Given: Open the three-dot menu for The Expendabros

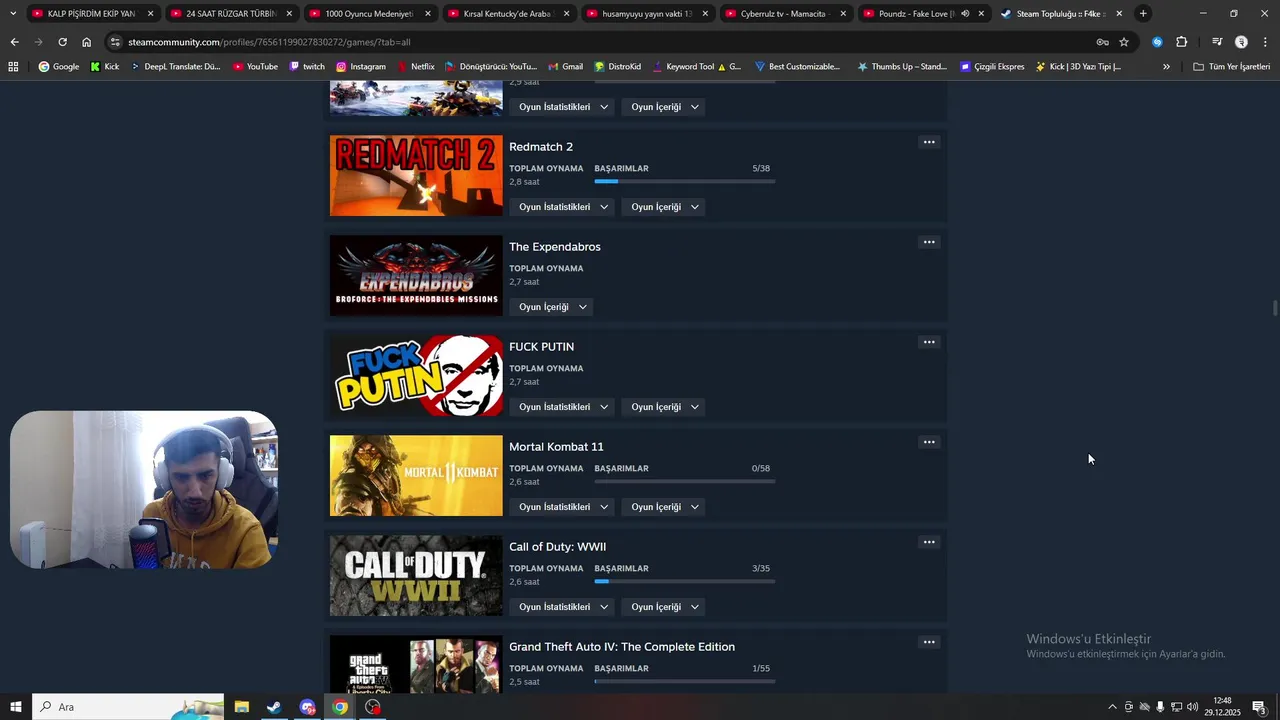Looking at the screenshot, I should click(x=929, y=242).
